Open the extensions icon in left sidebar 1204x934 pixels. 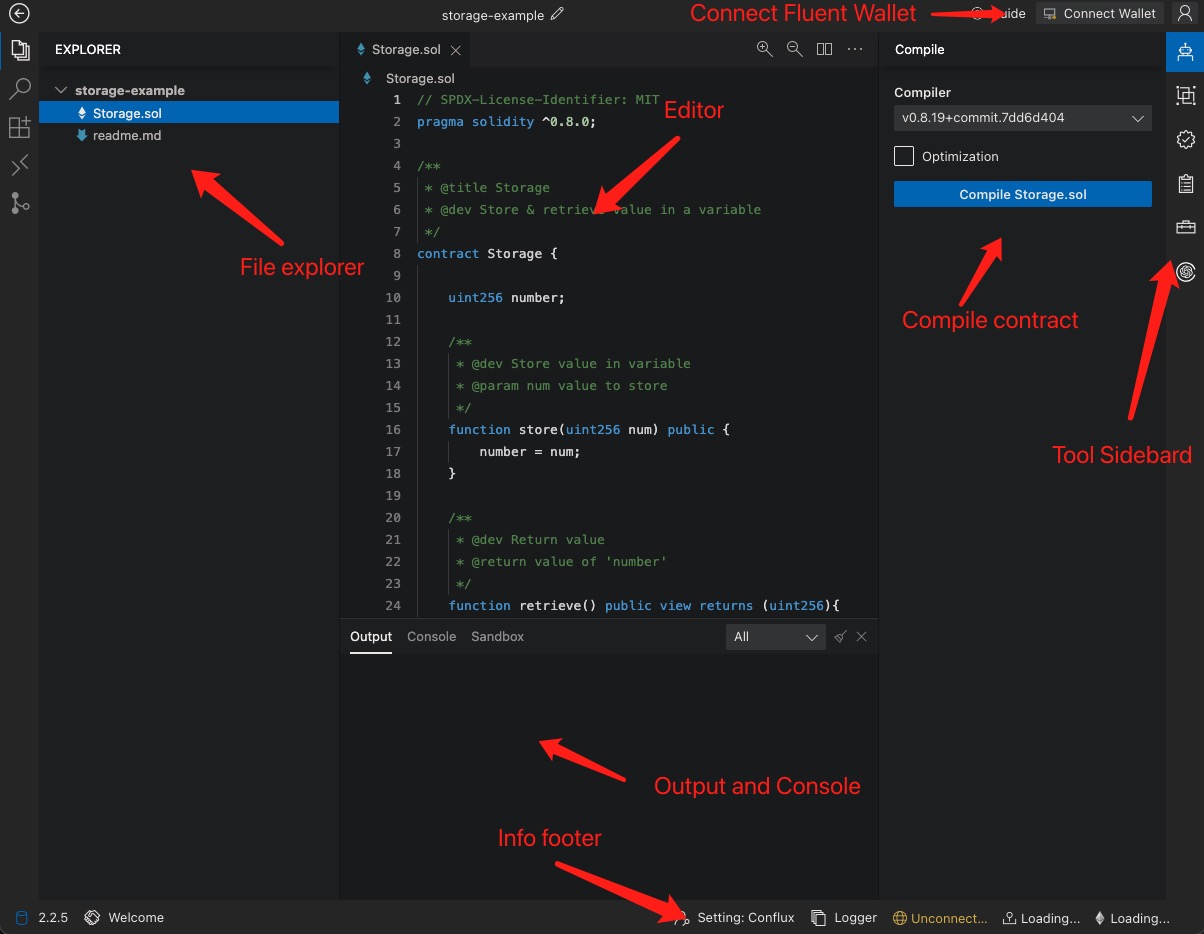[x=19, y=127]
